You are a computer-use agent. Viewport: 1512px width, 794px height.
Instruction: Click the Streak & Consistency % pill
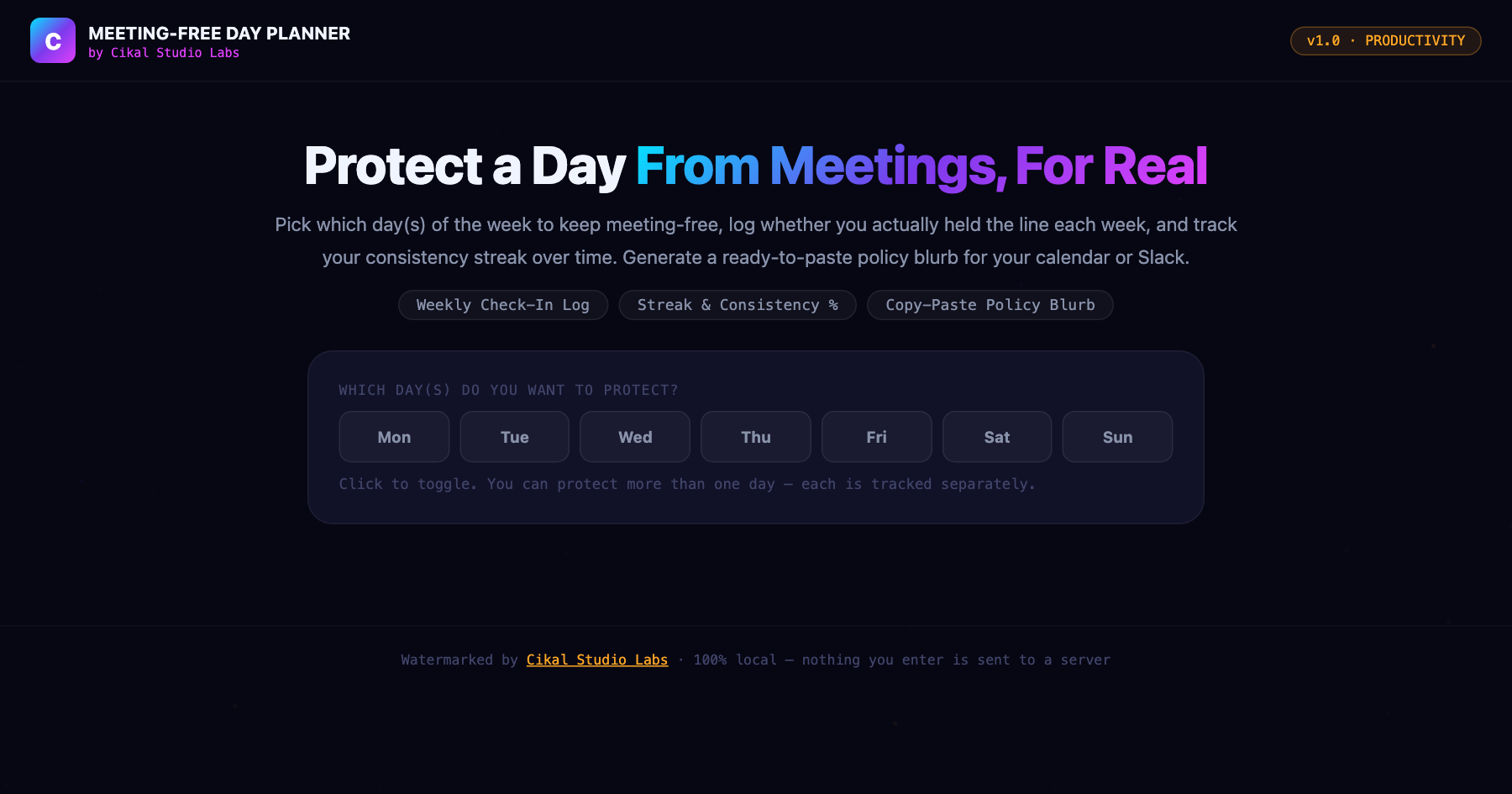tap(738, 305)
